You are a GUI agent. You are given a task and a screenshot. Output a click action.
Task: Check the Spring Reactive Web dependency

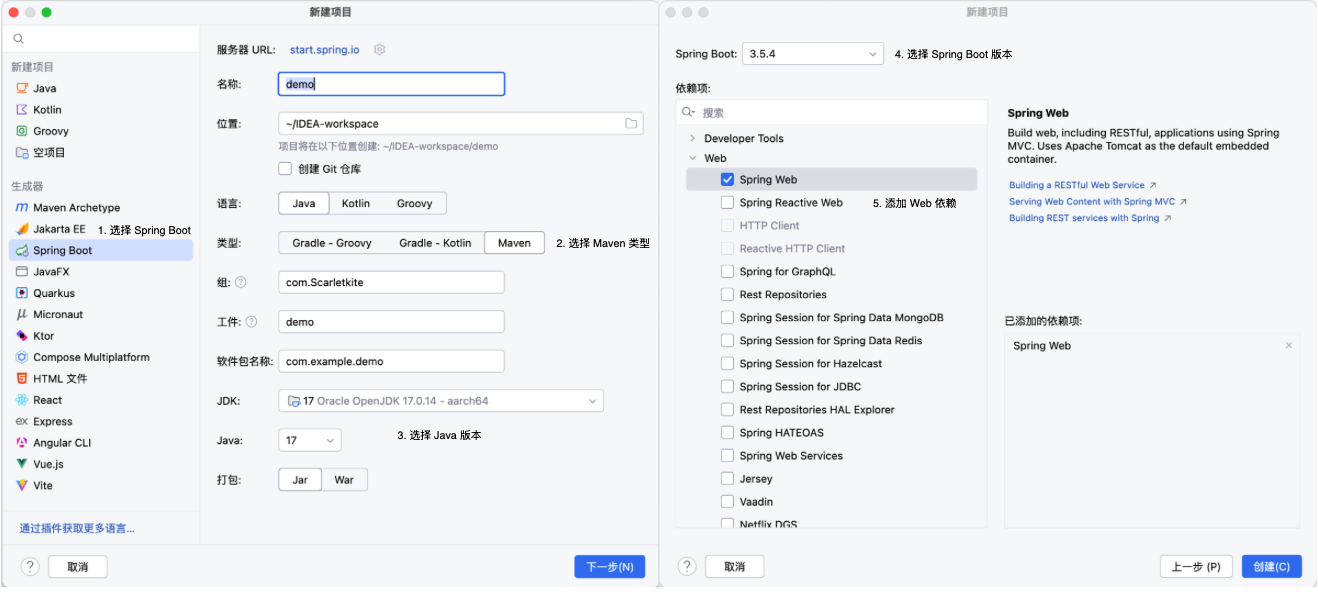point(727,203)
